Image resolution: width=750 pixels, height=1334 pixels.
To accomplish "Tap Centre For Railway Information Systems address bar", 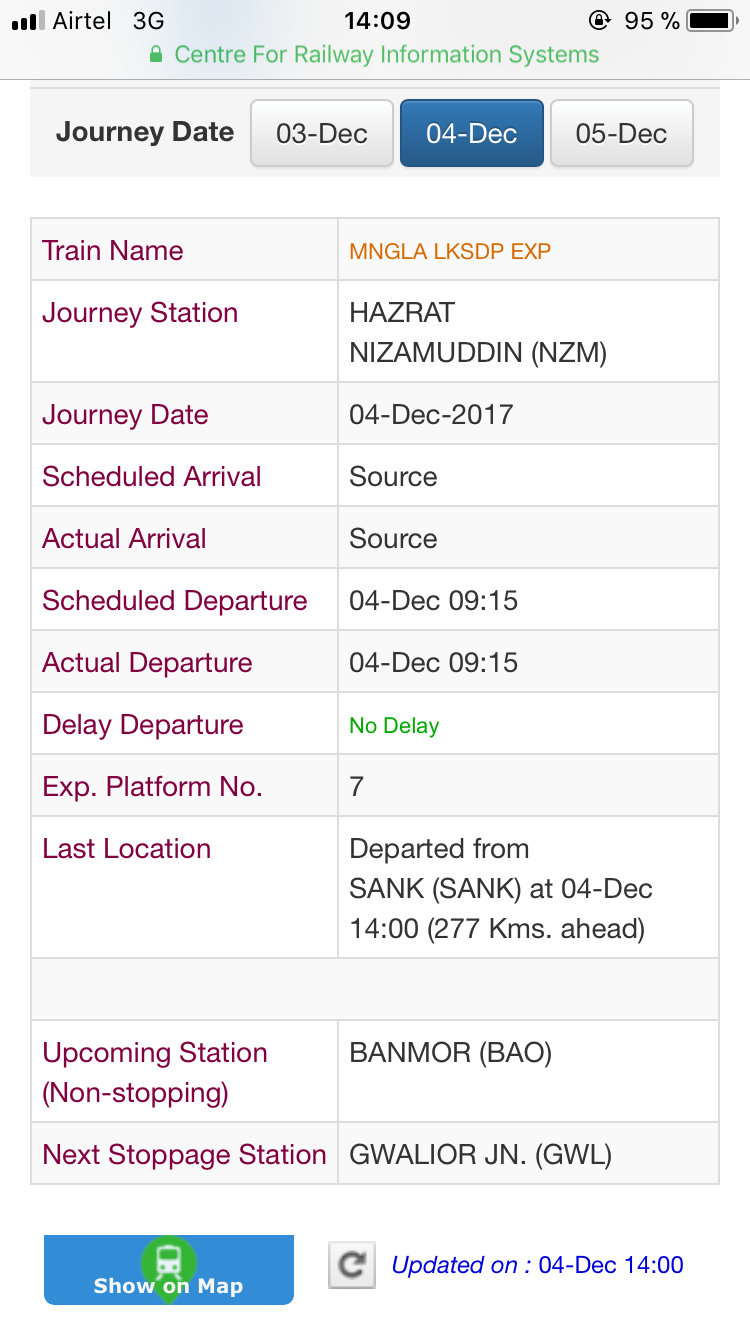I will point(386,55).
